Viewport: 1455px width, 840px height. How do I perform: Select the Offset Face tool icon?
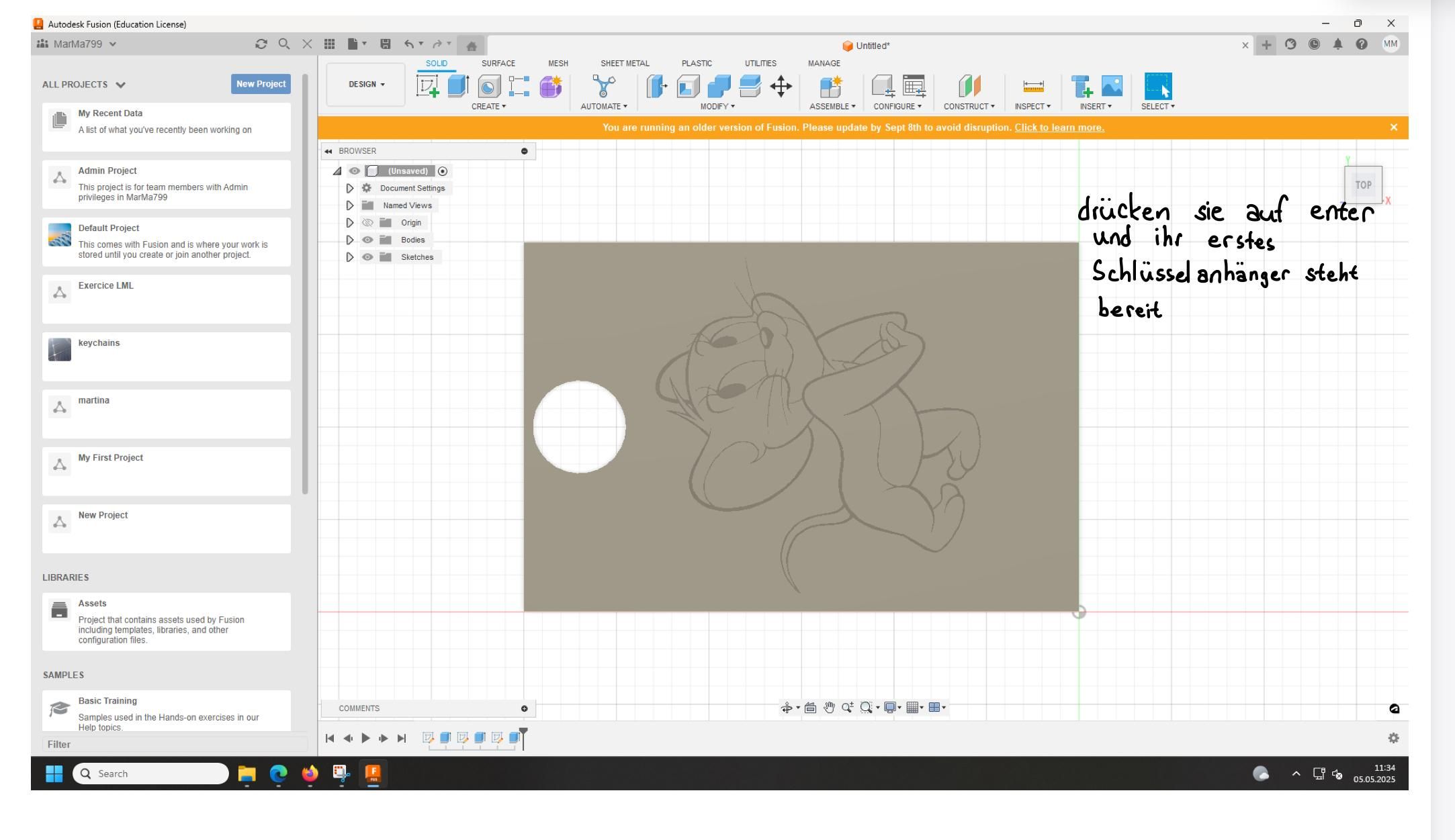[750, 87]
